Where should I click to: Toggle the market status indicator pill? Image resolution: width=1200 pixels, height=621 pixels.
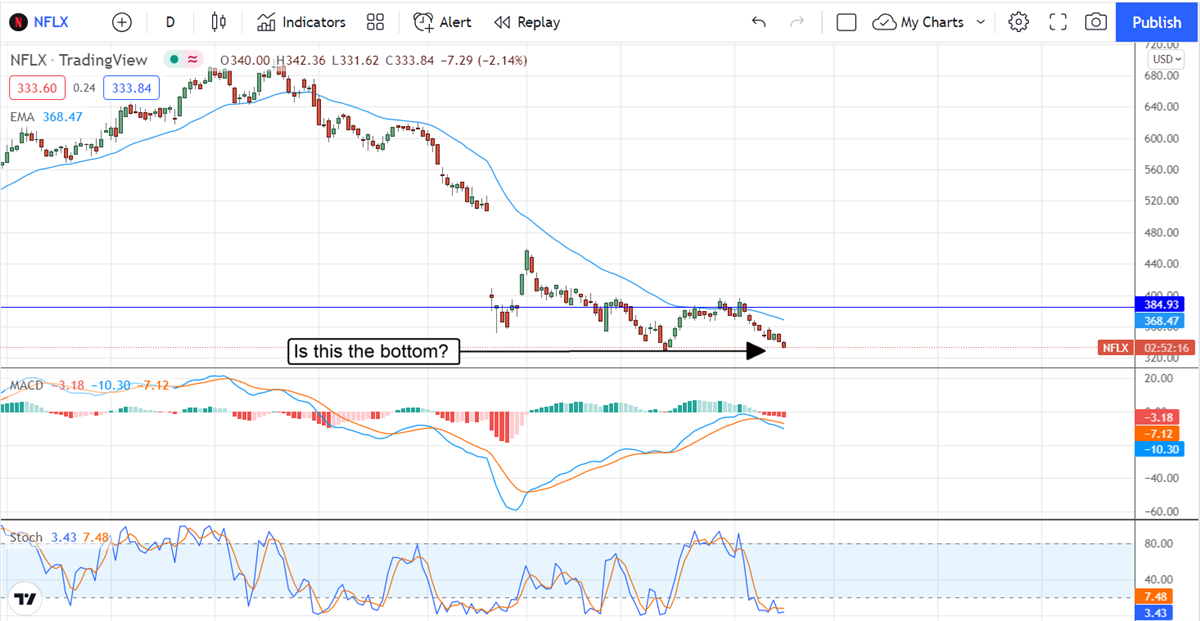pos(182,60)
